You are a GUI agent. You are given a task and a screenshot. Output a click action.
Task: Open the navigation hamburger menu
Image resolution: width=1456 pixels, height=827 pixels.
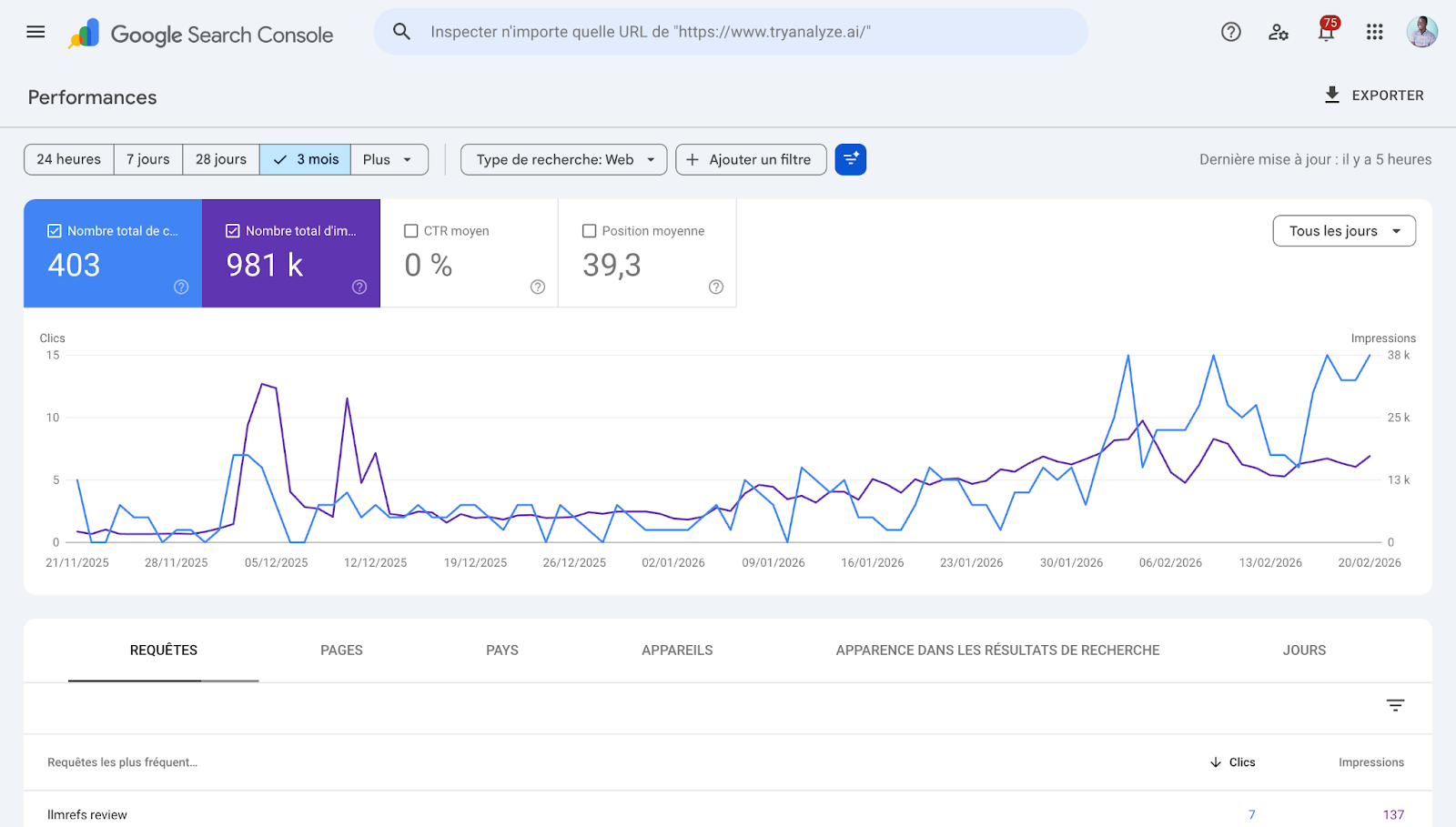[35, 32]
